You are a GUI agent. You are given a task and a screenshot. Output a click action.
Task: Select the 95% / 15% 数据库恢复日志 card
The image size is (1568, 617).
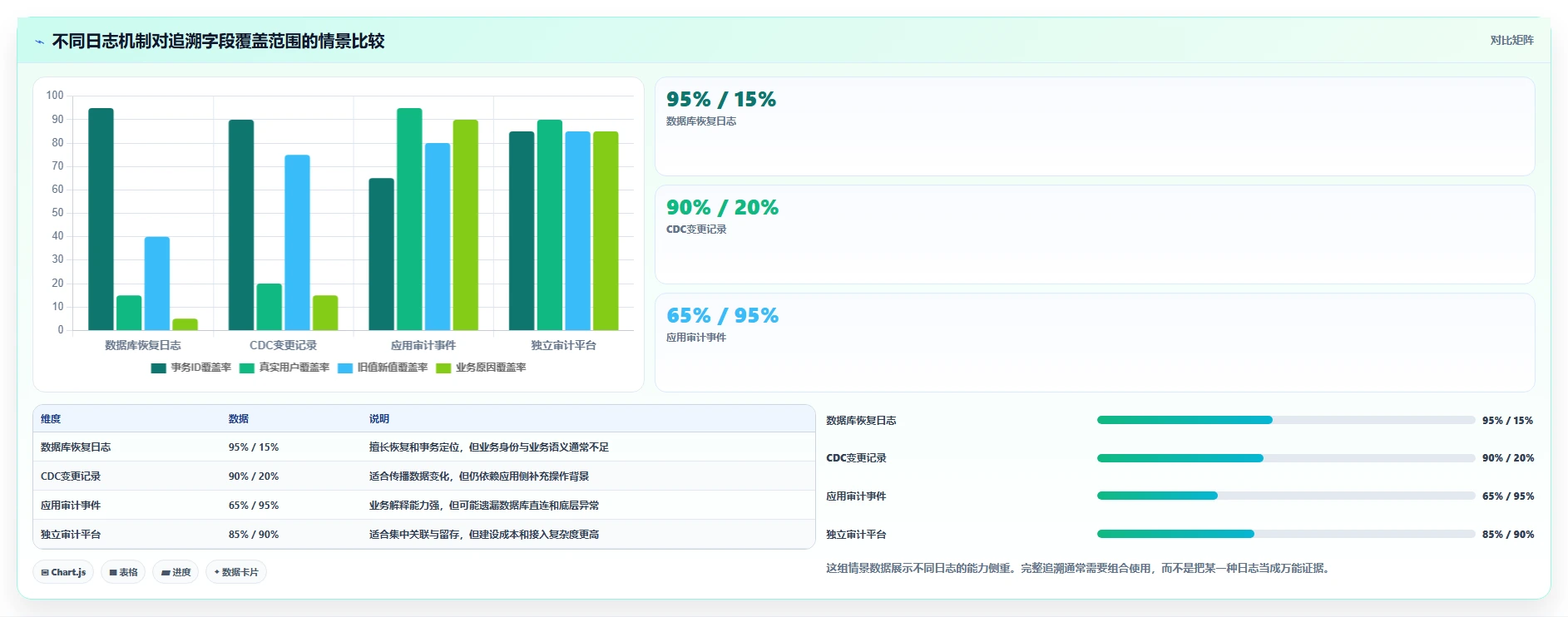click(x=1095, y=126)
